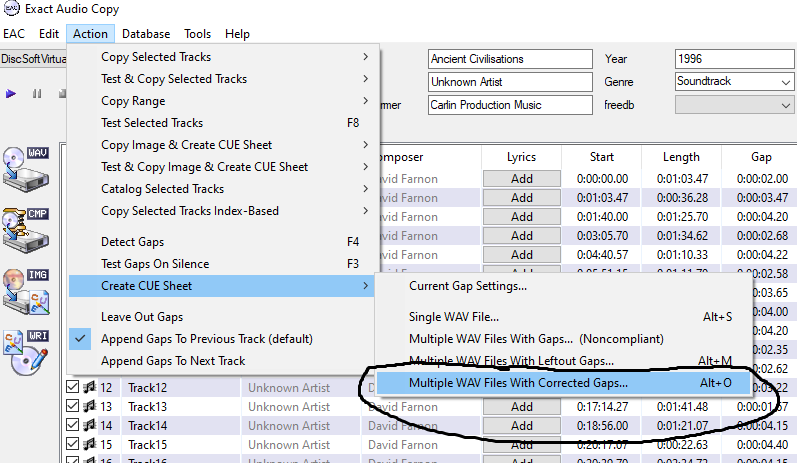797x463 pixels.
Task: Open the freedb dropdown
Action: [734, 105]
